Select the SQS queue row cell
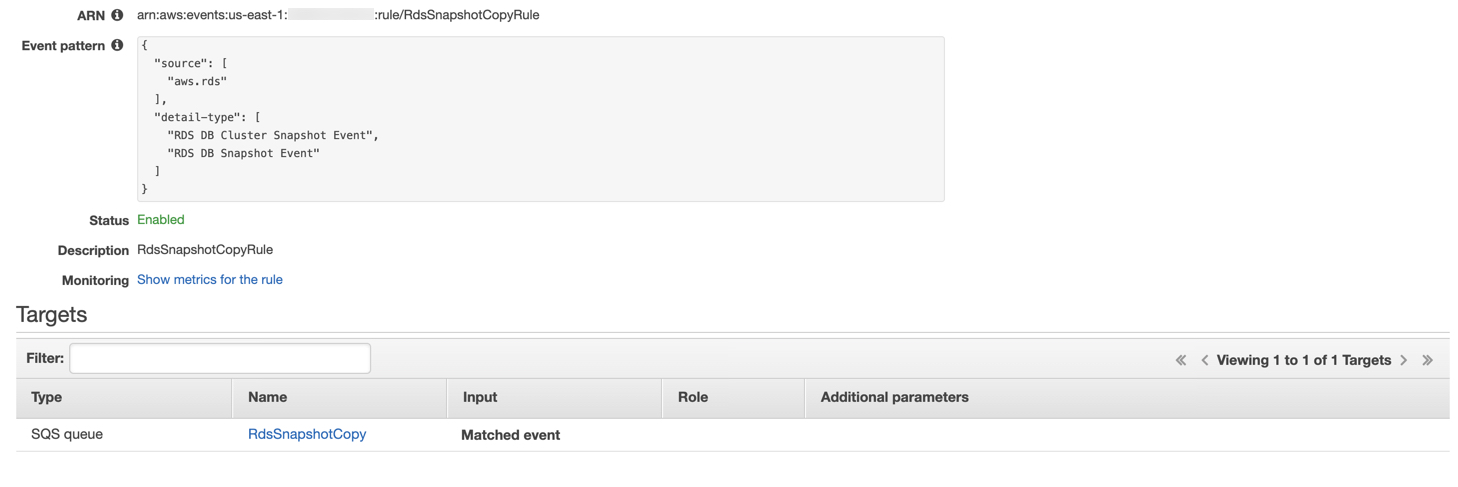 67,434
